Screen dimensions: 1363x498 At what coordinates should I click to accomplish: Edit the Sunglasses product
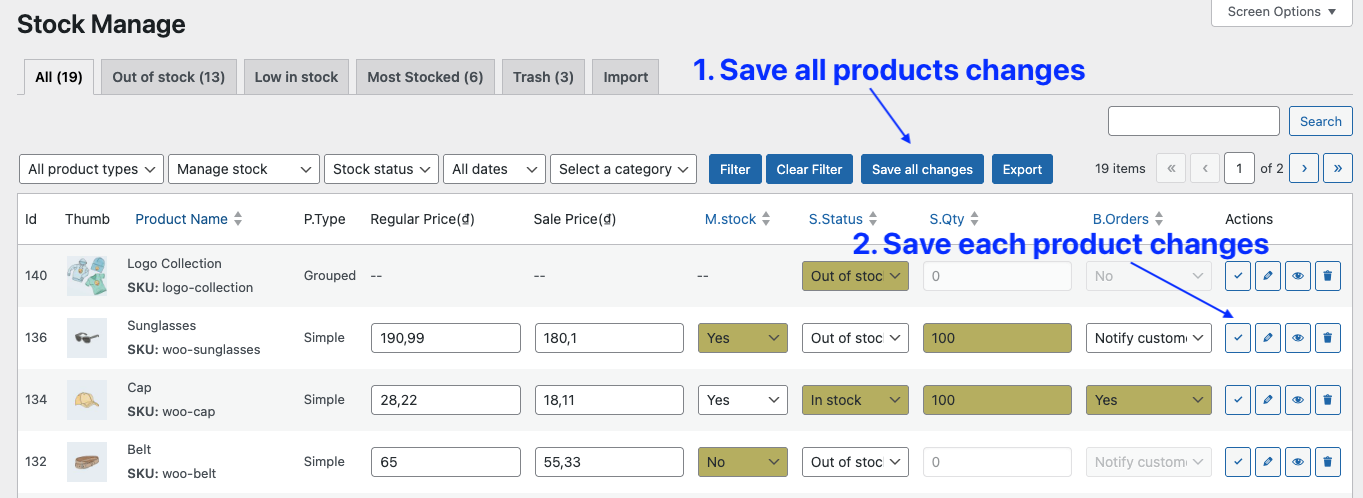[x=1268, y=338]
